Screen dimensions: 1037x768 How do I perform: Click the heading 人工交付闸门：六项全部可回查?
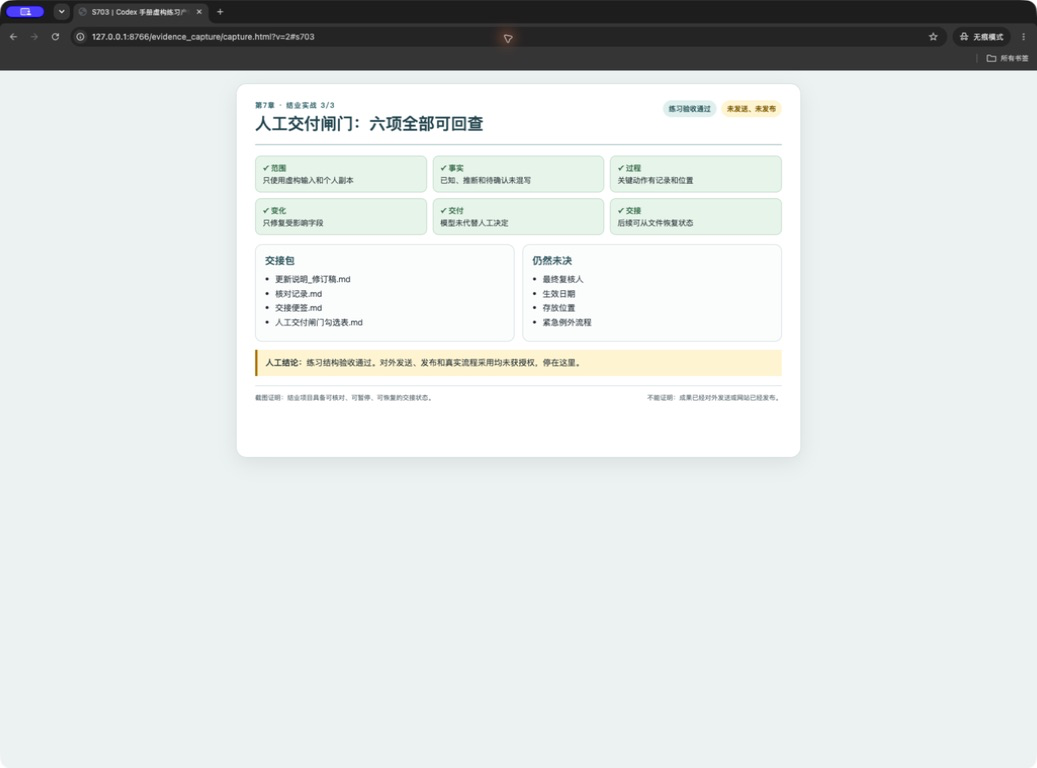369,124
